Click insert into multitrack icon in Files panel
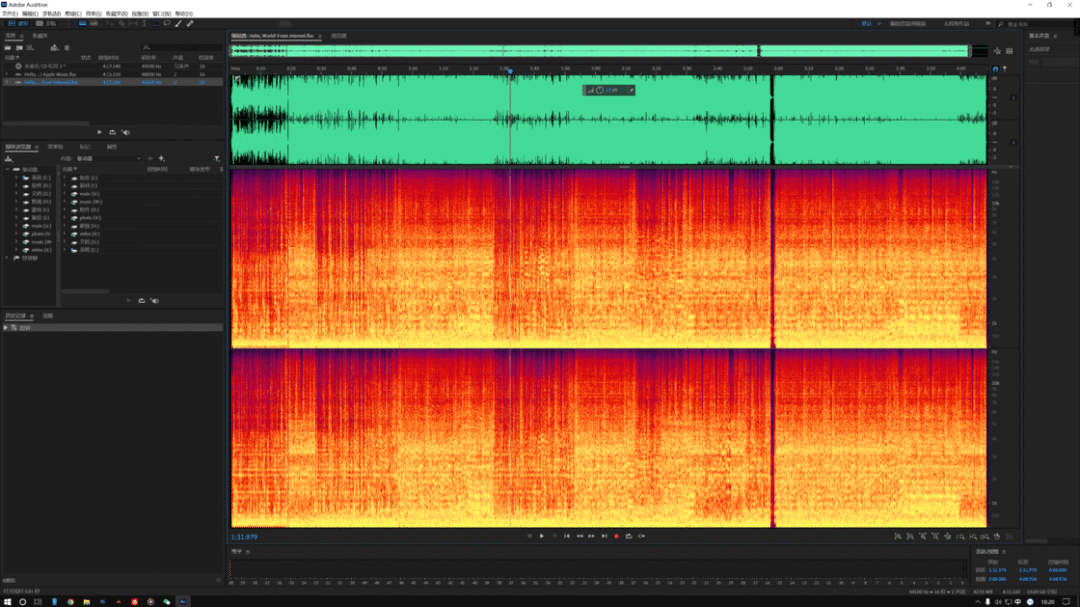 tap(54, 48)
